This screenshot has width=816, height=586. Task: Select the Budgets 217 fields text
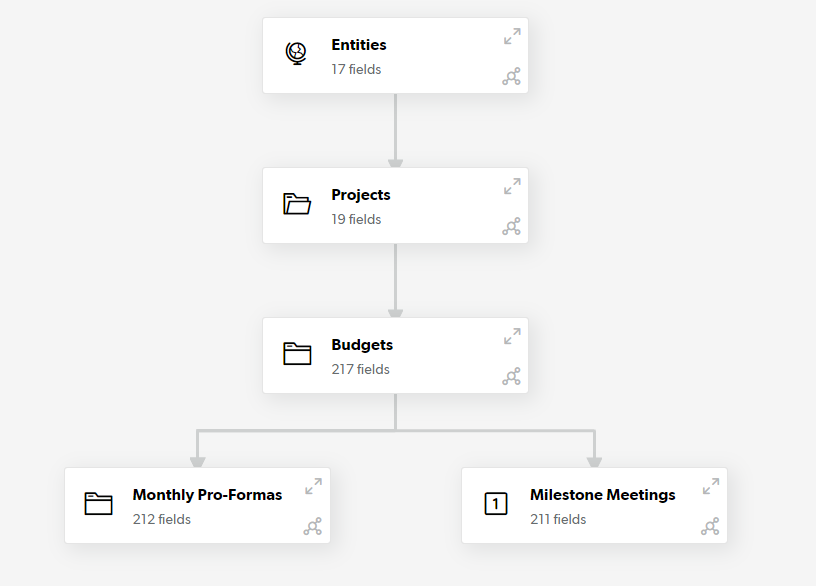coord(360,369)
